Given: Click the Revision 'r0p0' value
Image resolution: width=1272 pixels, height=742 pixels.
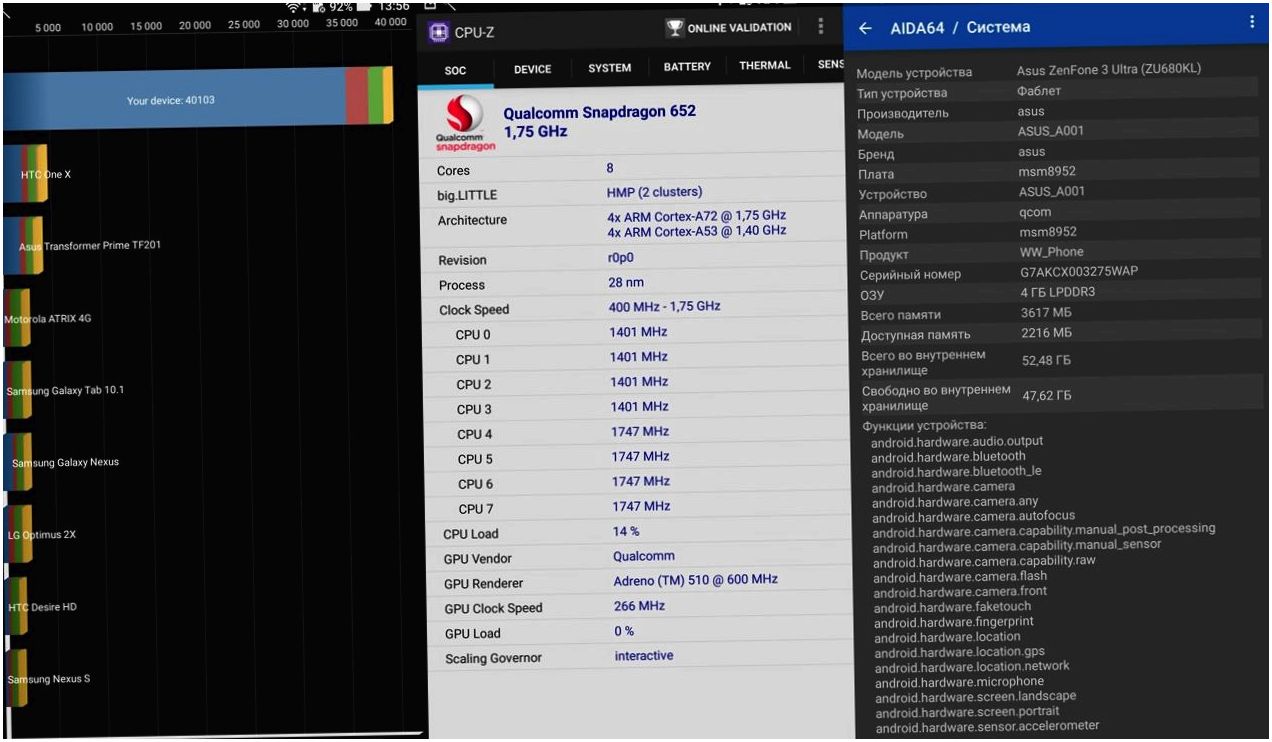Looking at the screenshot, I should (x=623, y=258).
